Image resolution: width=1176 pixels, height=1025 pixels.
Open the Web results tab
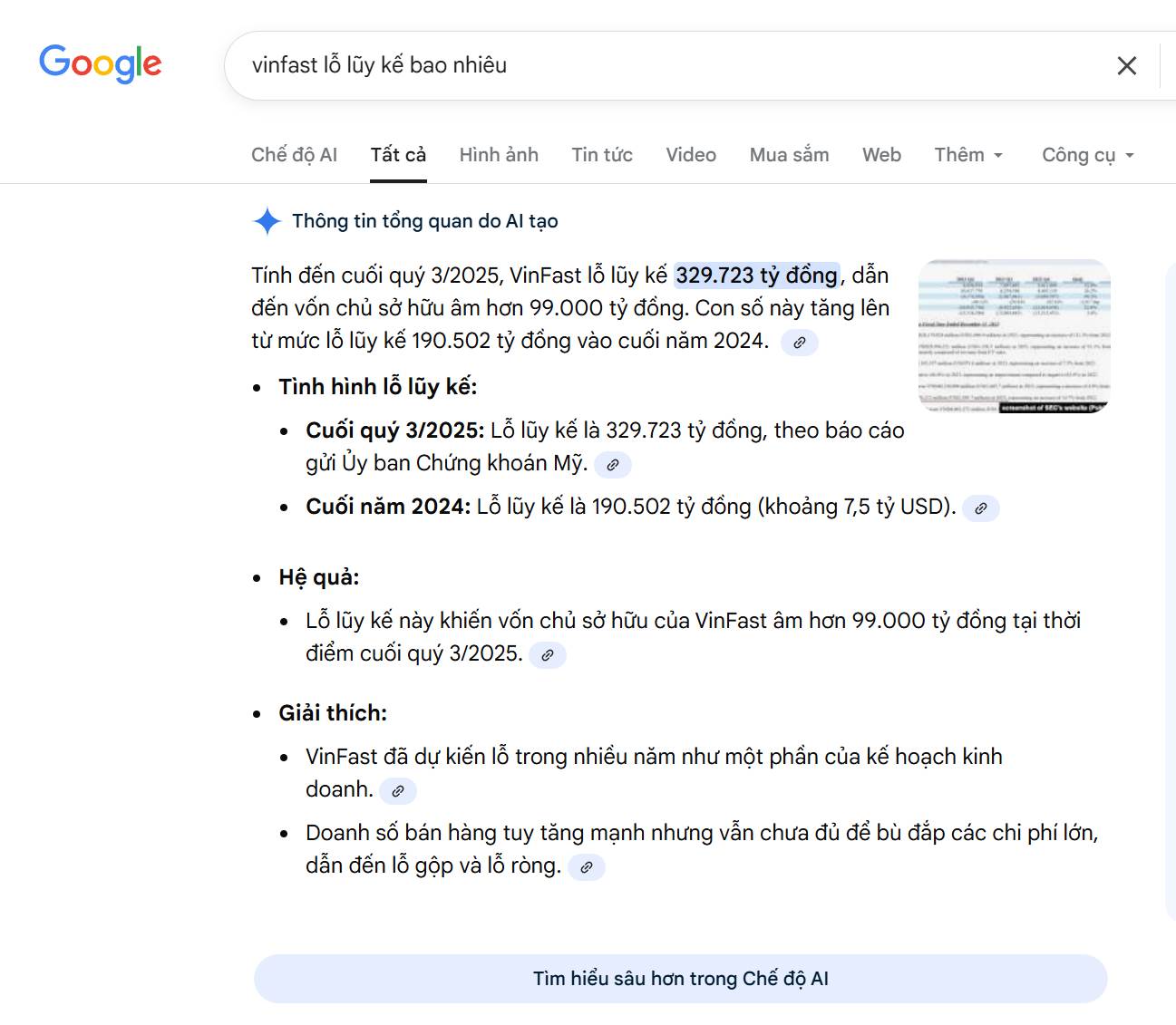click(x=881, y=155)
